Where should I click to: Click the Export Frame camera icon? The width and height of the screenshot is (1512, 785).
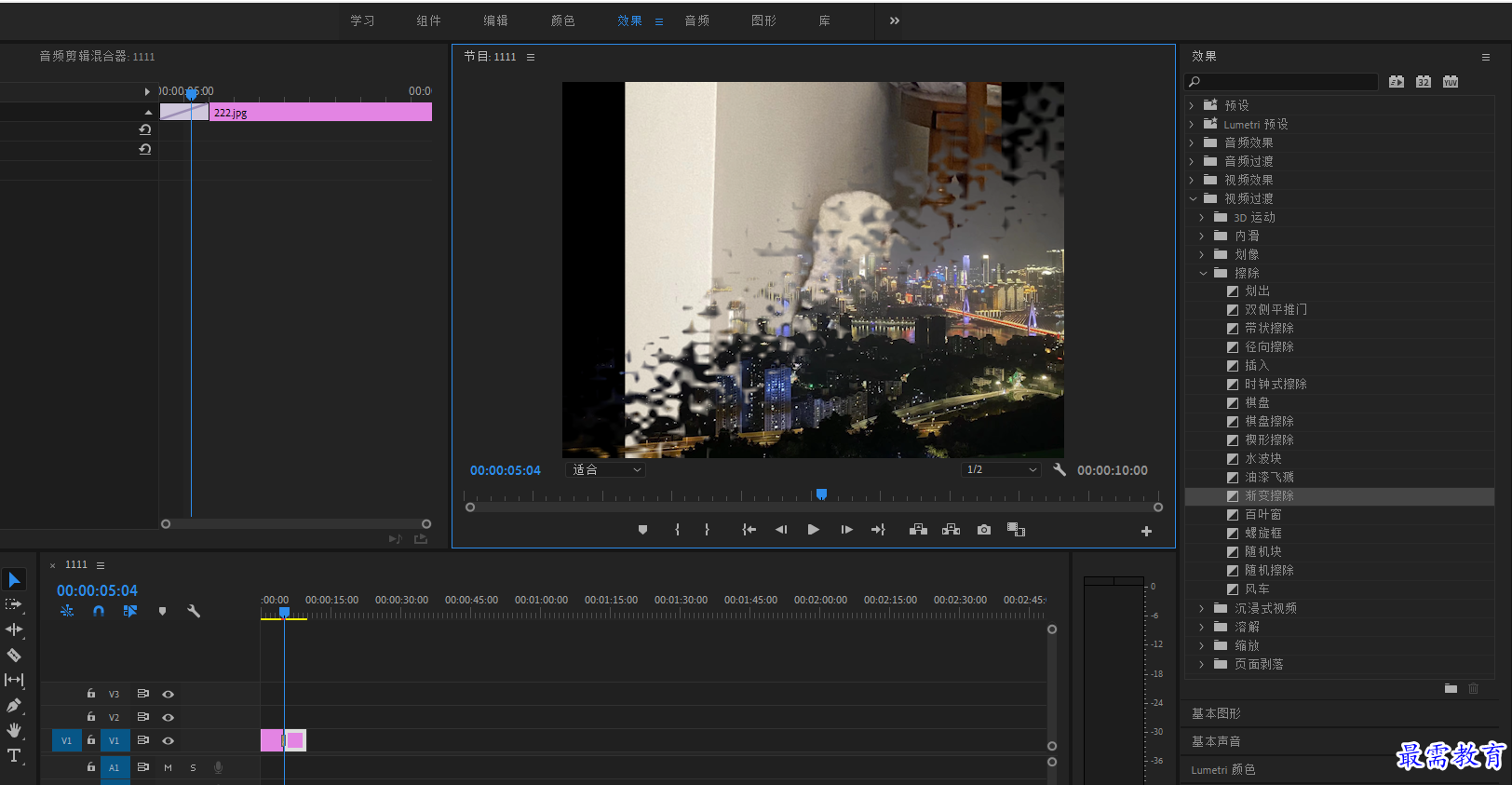(984, 530)
